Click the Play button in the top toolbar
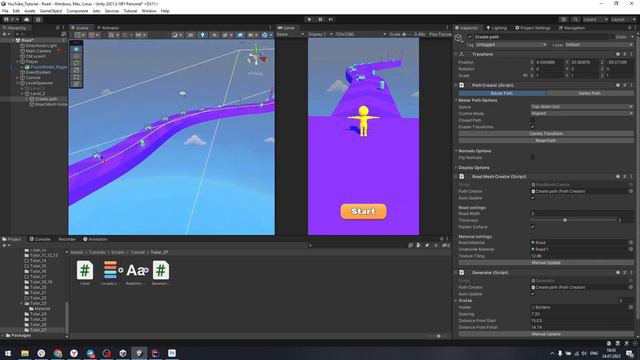 309,19
